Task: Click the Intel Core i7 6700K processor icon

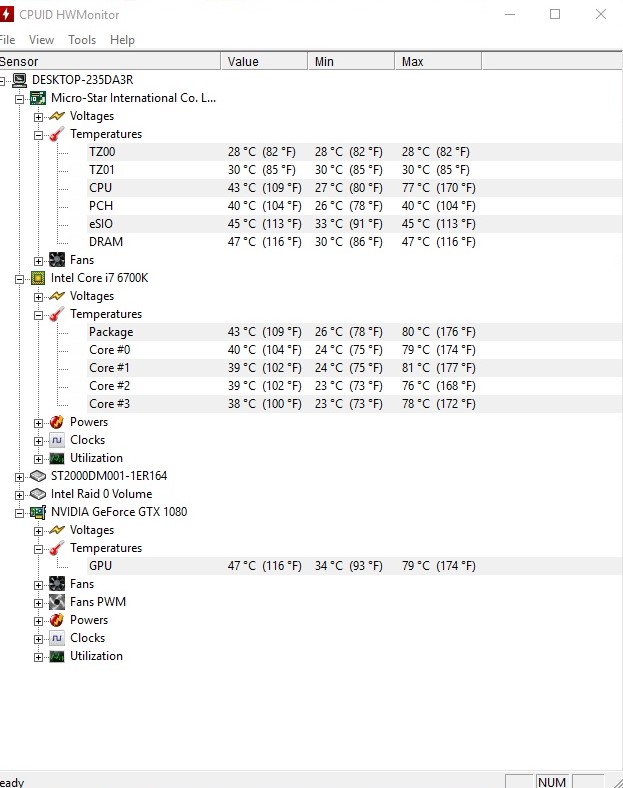Action: 38,278
